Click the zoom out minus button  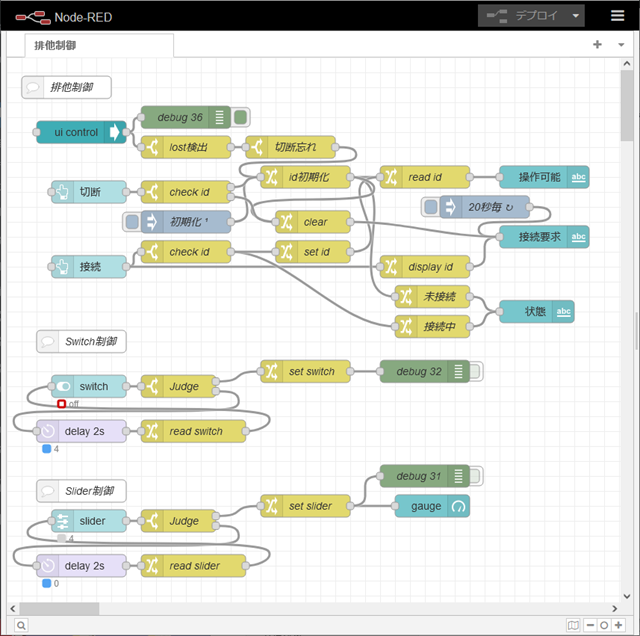(589, 625)
